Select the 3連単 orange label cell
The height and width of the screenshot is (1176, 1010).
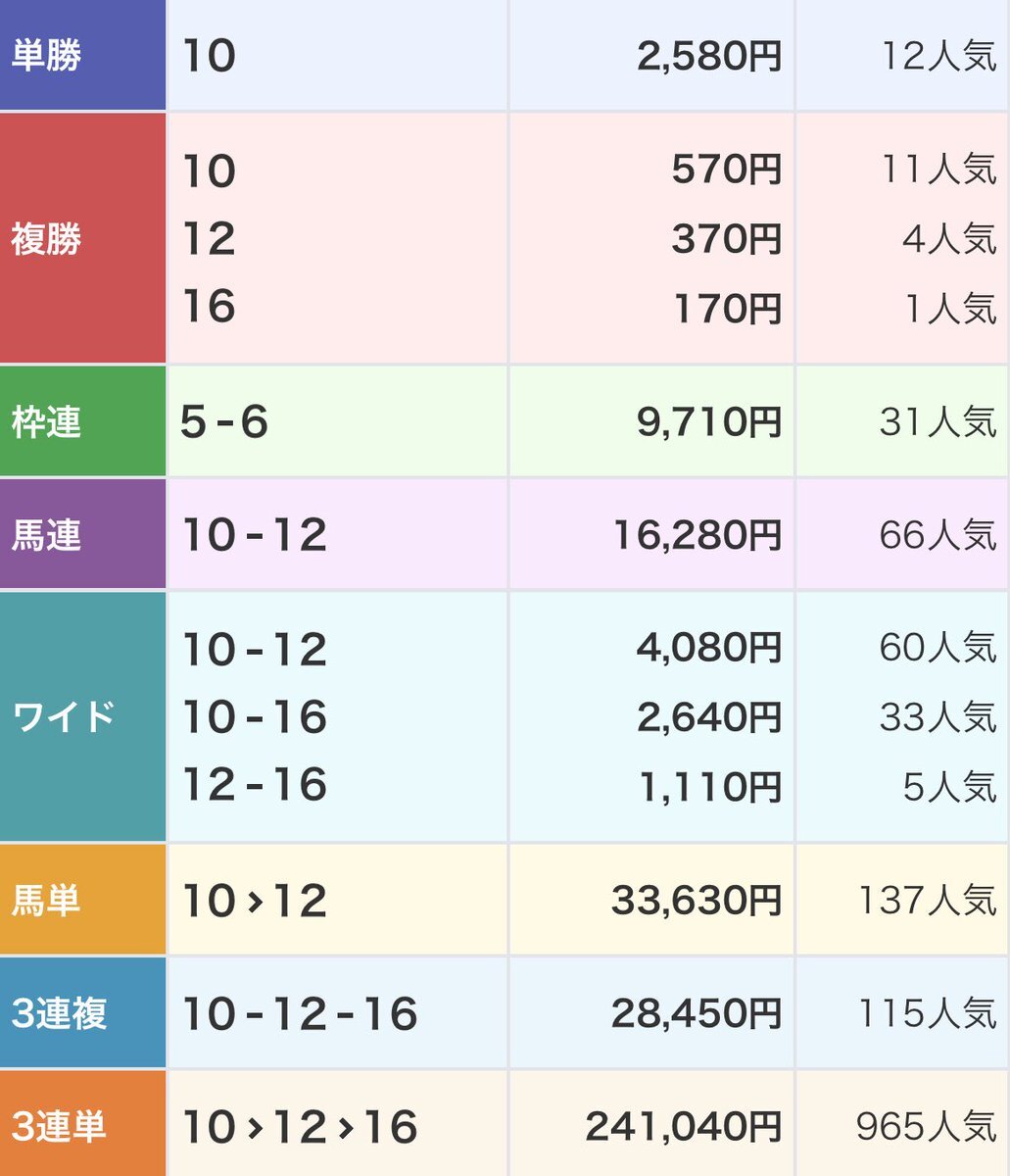[x=82, y=1124]
